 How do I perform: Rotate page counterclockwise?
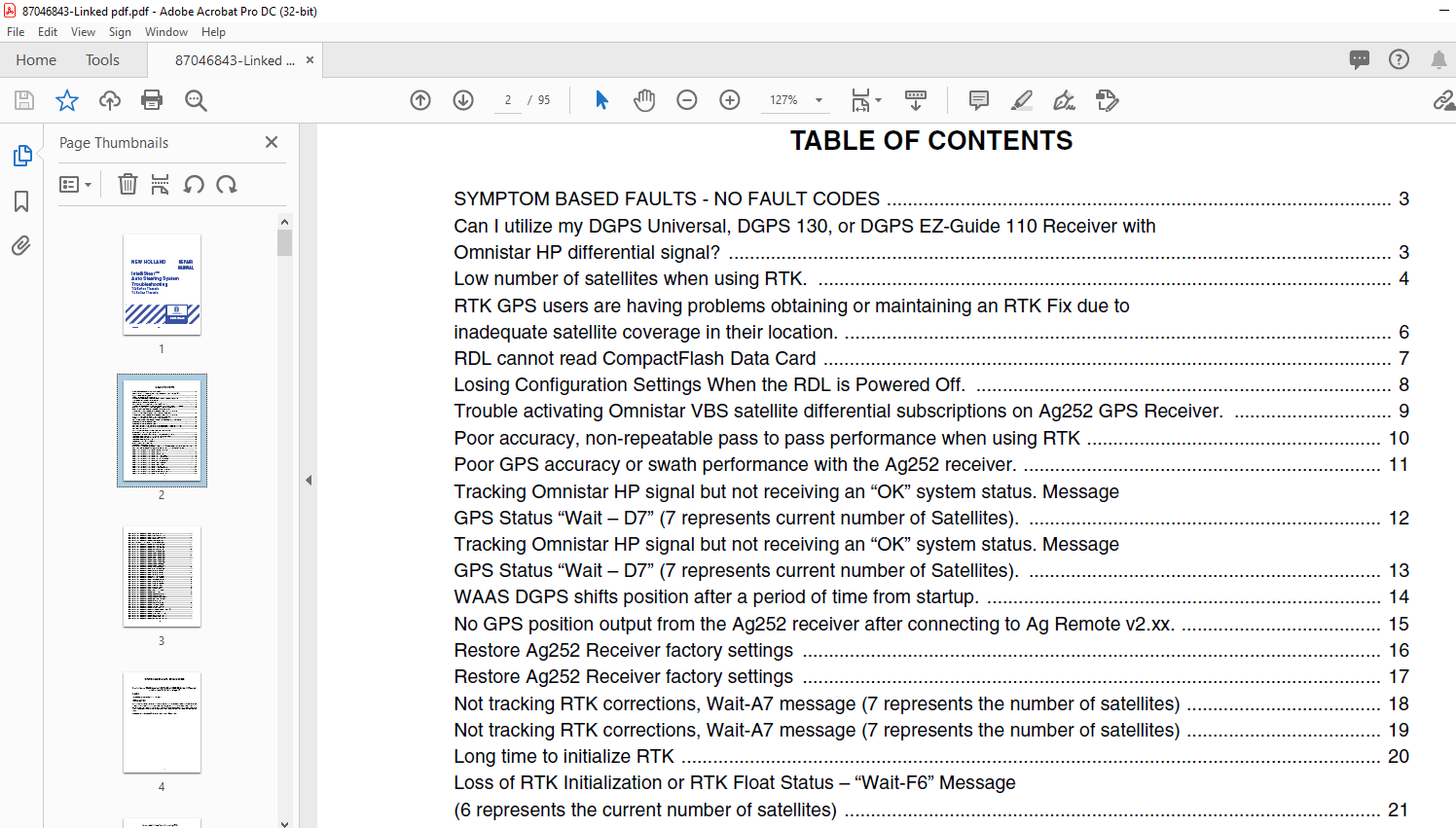pyautogui.click(x=194, y=184)
